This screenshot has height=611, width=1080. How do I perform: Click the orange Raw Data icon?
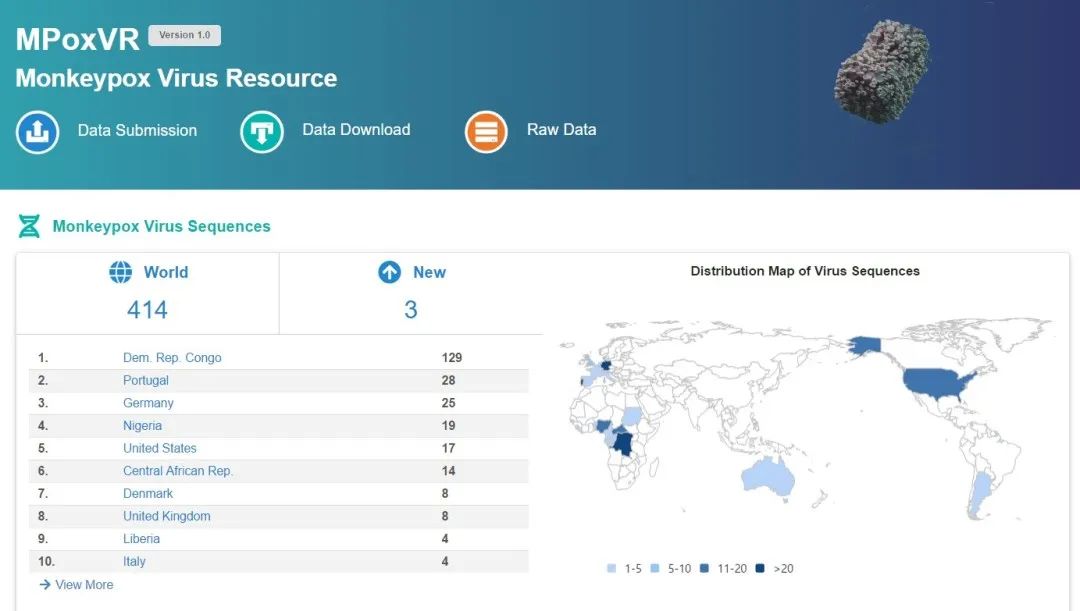pyautogui.click(x=486, y=131)
